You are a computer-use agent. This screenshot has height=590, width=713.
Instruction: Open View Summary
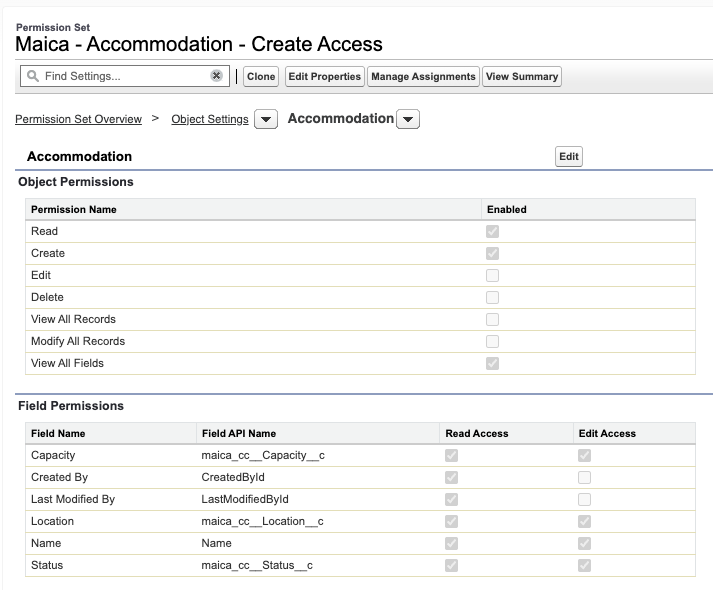pyautogui.click(x=521, y=77)
